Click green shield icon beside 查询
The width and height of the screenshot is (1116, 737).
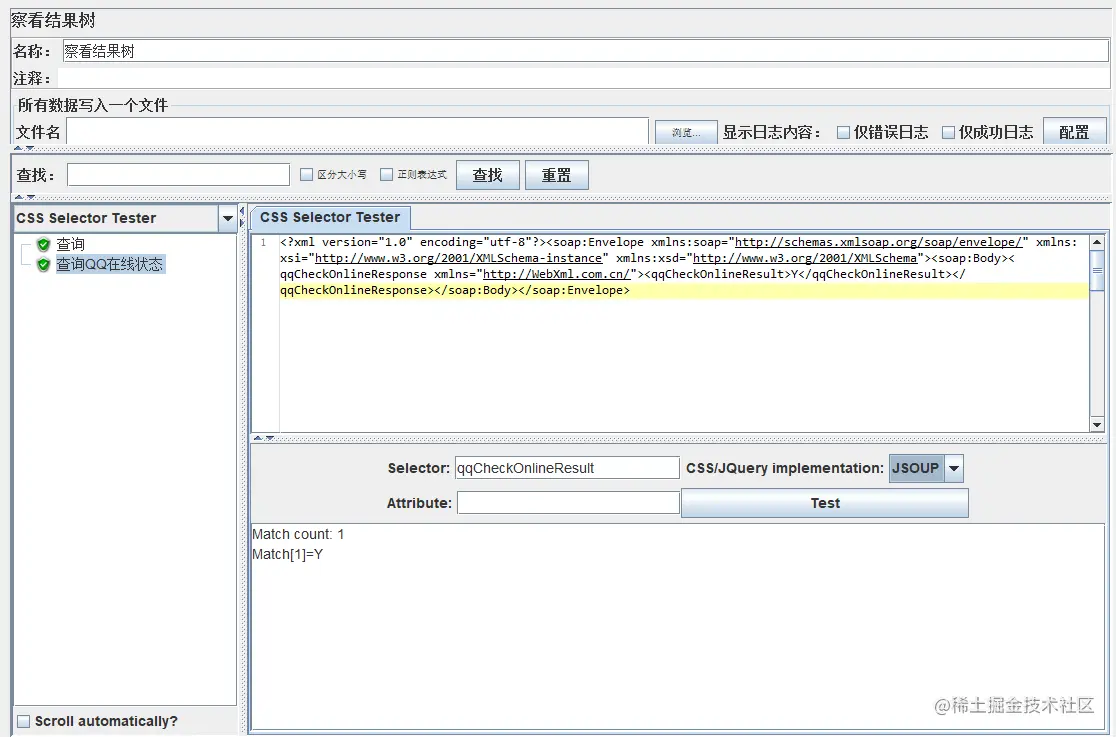coord(43,244)
